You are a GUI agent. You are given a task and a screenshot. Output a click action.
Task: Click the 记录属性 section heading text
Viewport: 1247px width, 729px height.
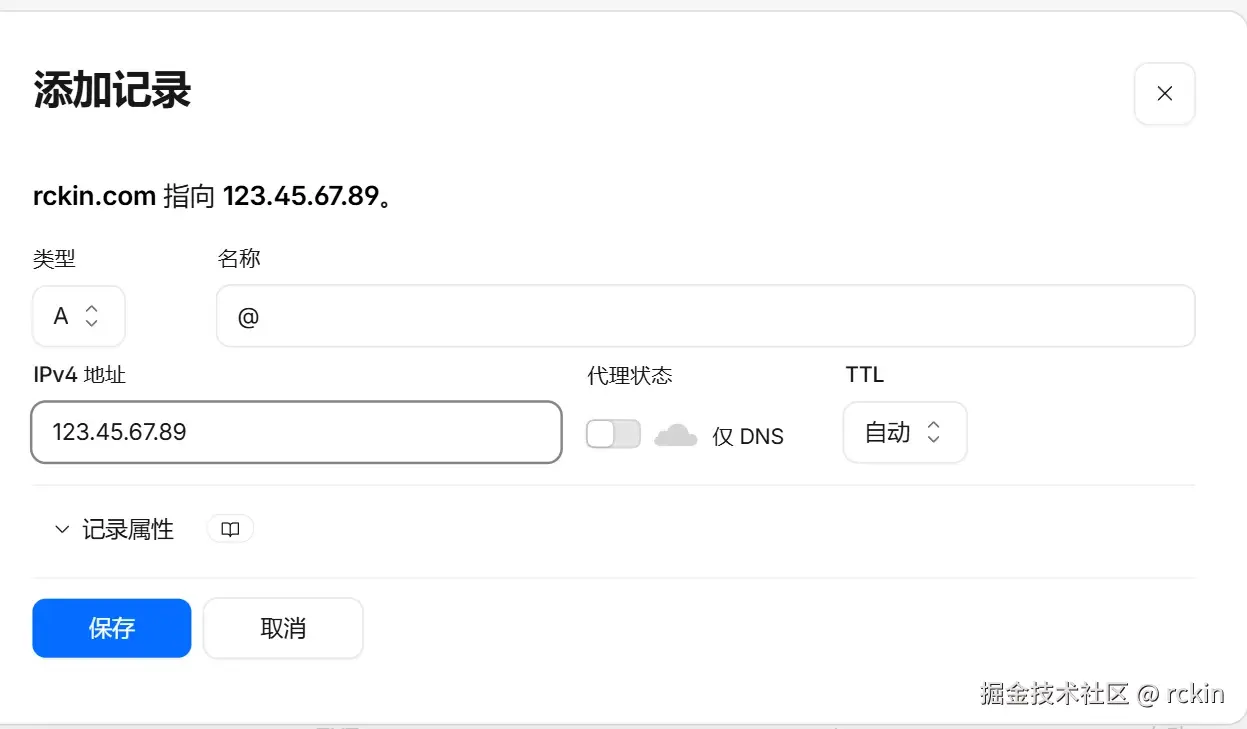(128, 529)
